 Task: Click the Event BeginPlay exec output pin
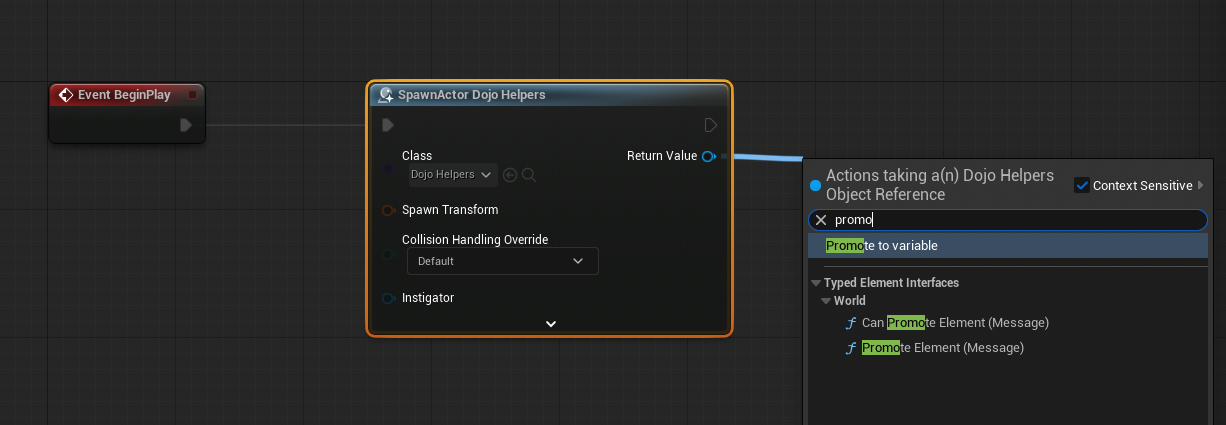coord(186,125)
